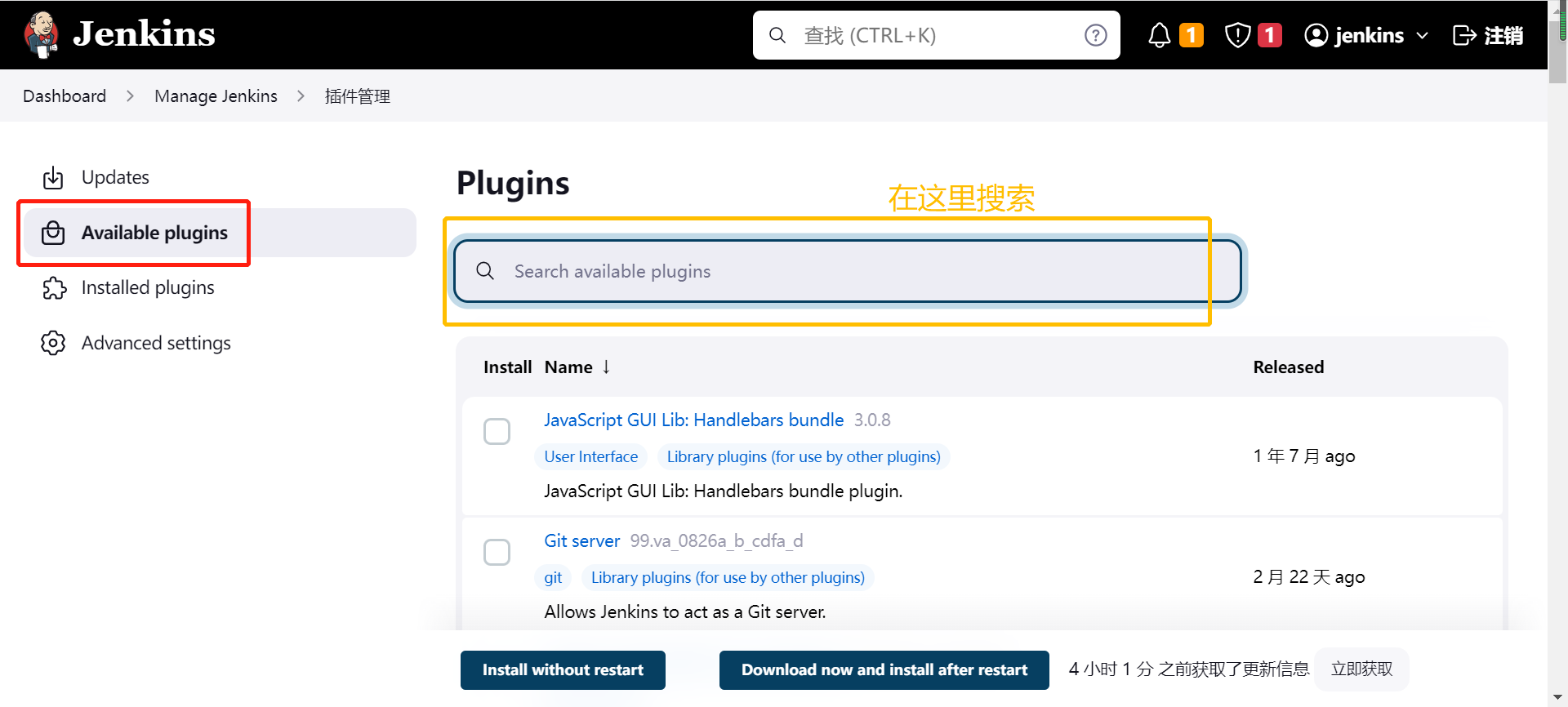Click the Jenkins butler logo

[x=41, y=34]
